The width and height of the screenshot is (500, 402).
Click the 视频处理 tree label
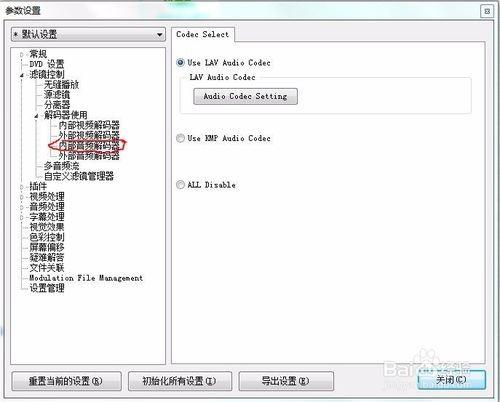point(47,197)
